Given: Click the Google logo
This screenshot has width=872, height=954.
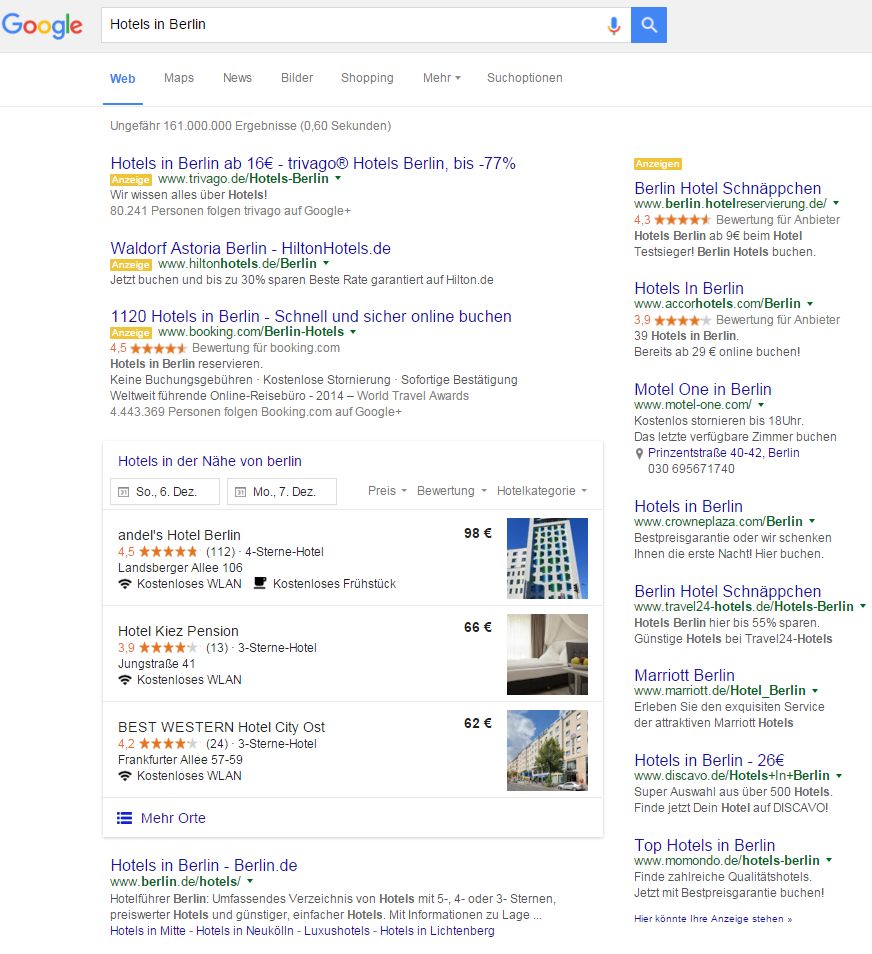Looking at the screenshot, I should point(42,26).
